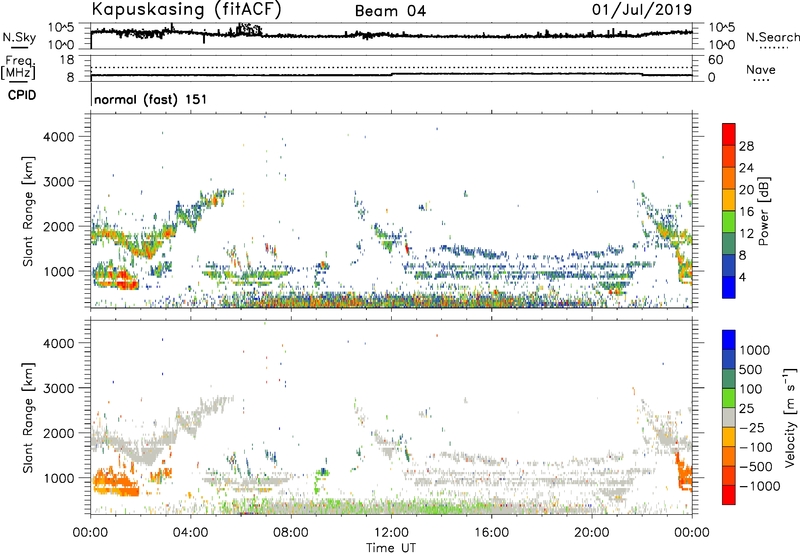Viewport: 800px width, 554px height.
Task: Click the 60 tick on the Nave axis
Action: [716, 60]
